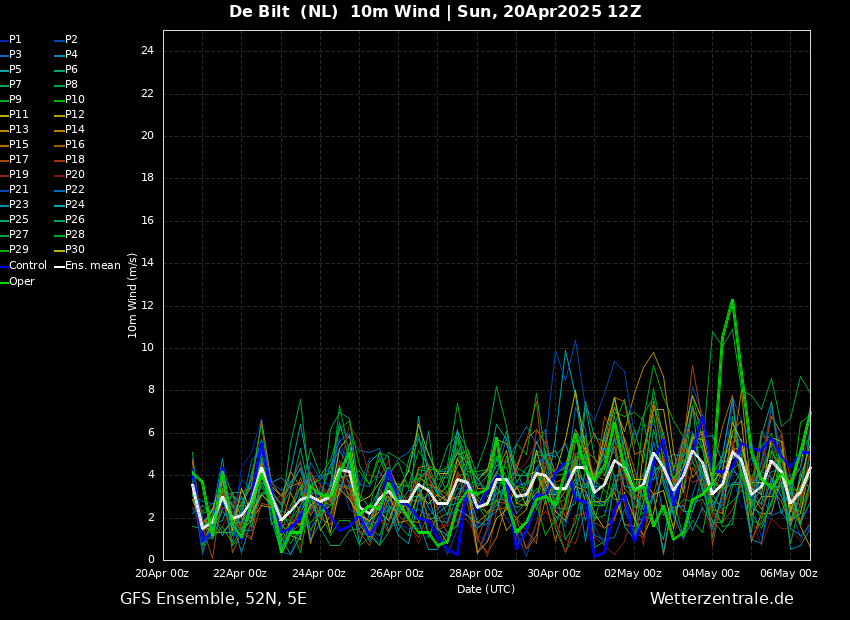Click the chart title De Bilt (NL)
The image size is (850, 620).
[x=284, y=11]
